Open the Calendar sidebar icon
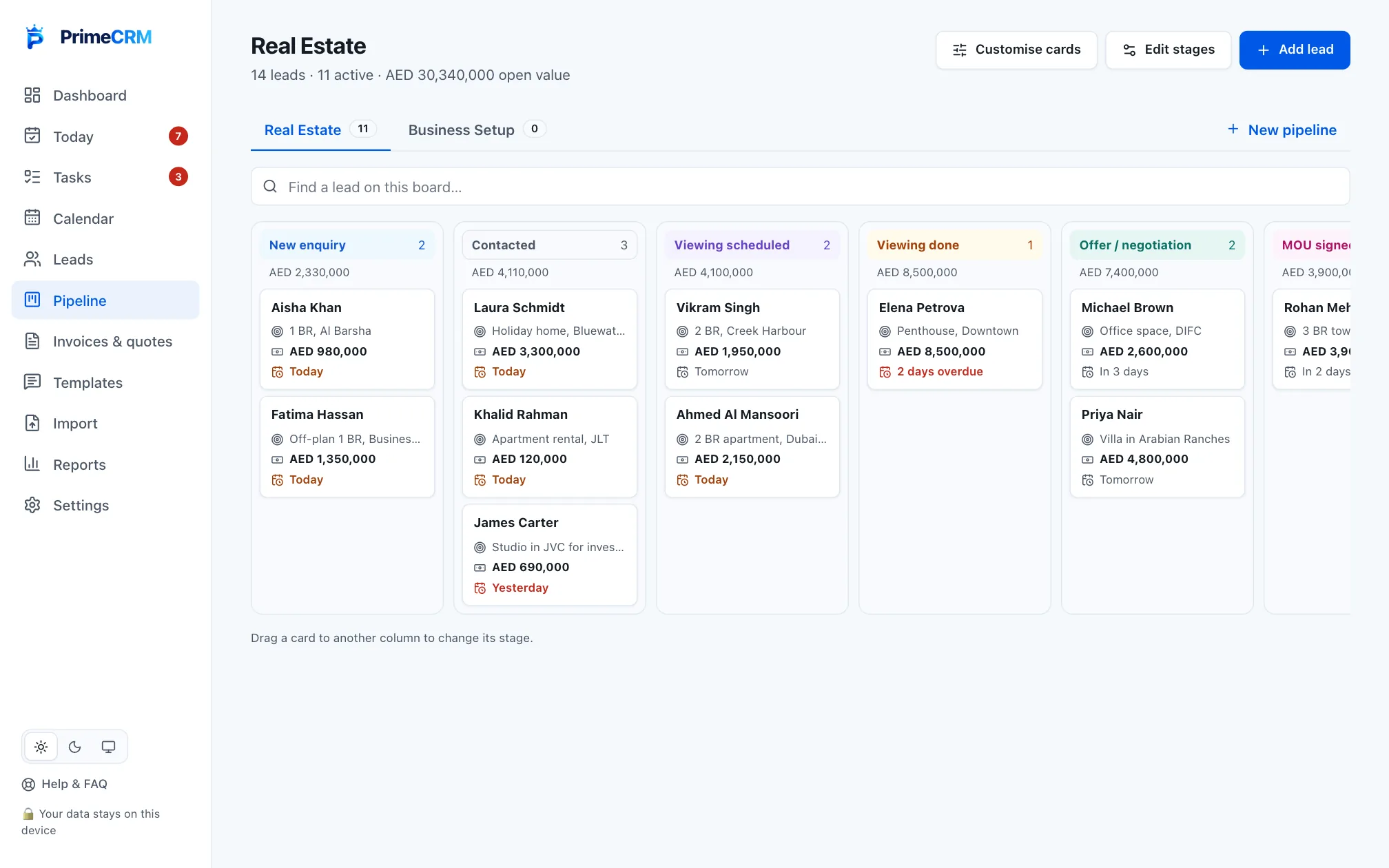This screenshot has height=868, width=1389. pos(32,218)
